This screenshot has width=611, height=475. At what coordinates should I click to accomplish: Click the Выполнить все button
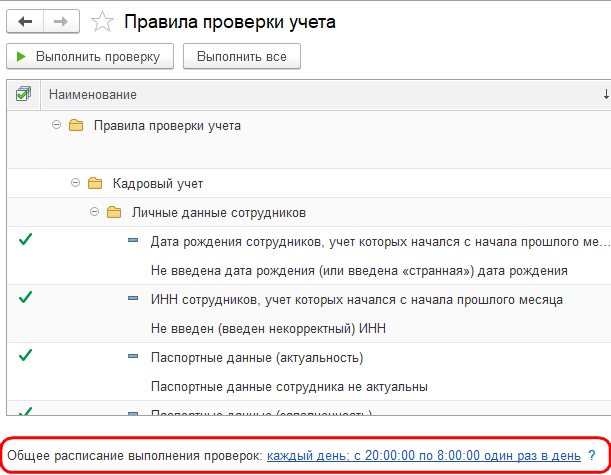pyautogui.click(x=242, y=57)
